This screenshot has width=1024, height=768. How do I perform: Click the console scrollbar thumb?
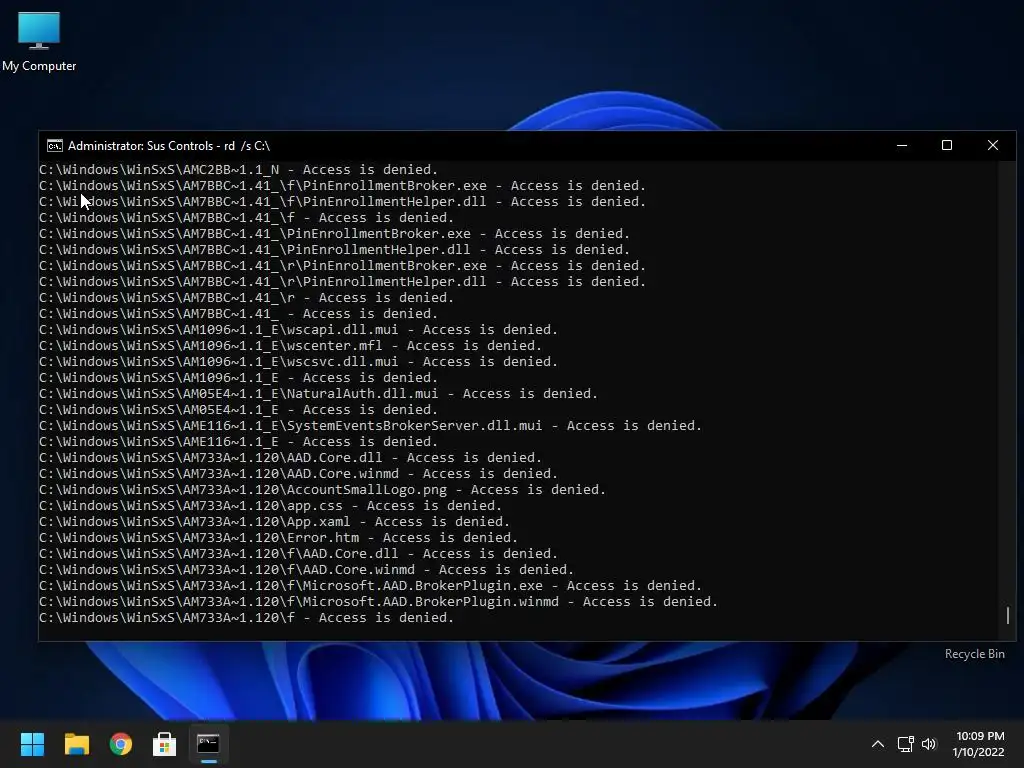pyautogui.click(x=1008, y=615)
